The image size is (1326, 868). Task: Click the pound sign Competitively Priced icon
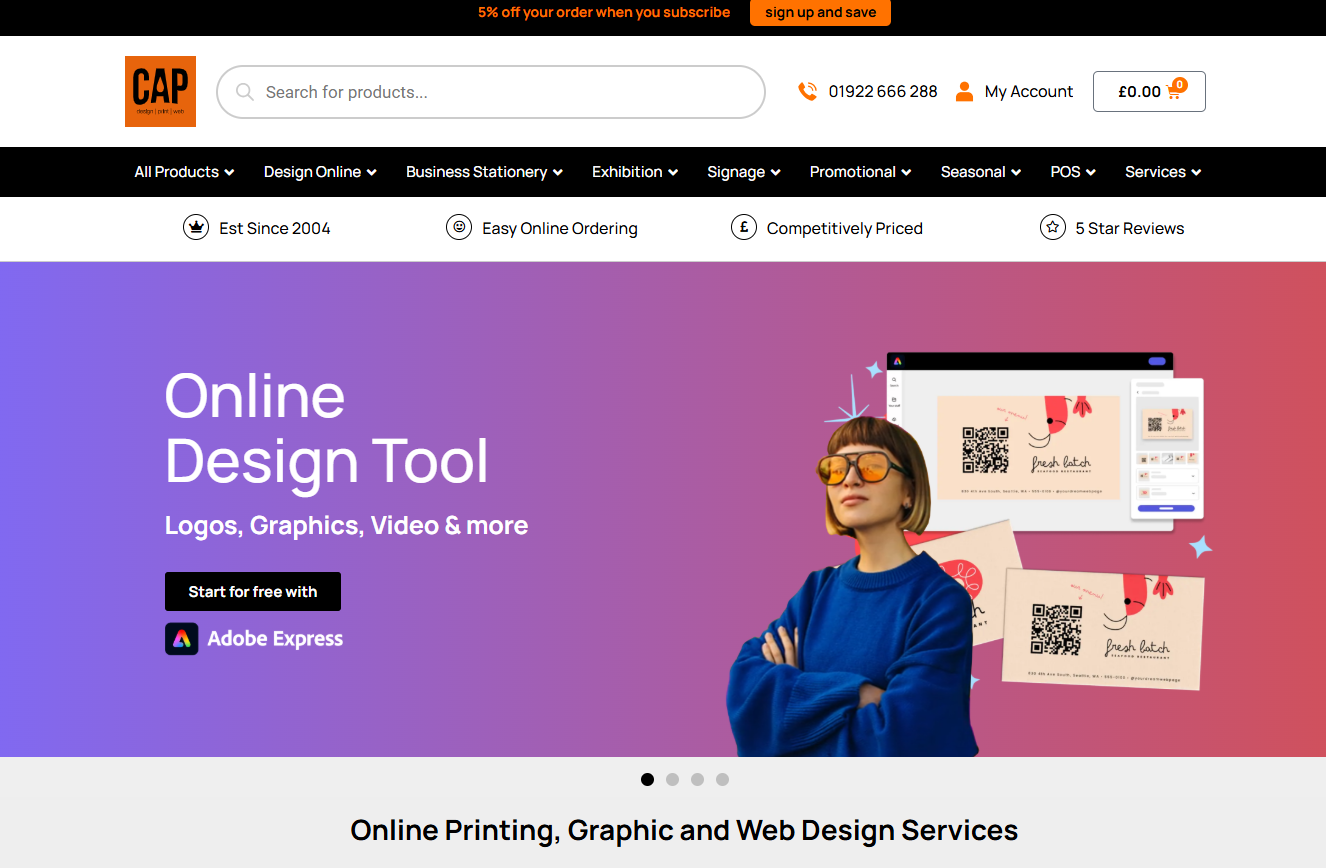click(x=743, y=228)
